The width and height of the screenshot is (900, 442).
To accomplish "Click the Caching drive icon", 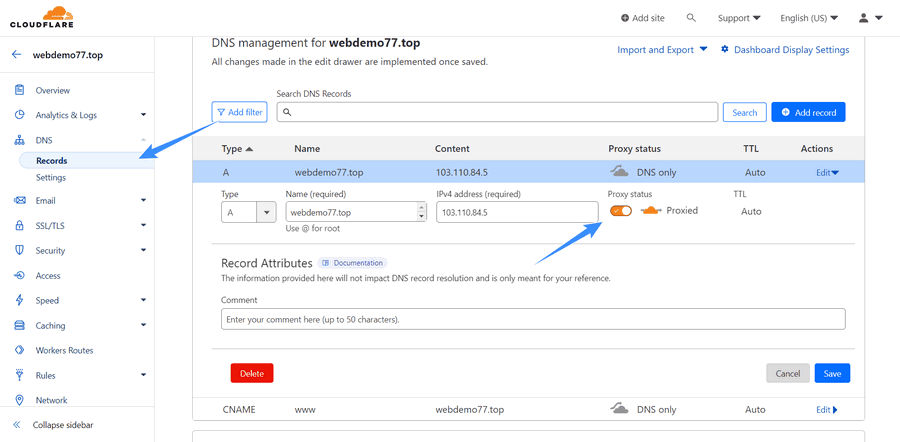I will pos(20,325).
